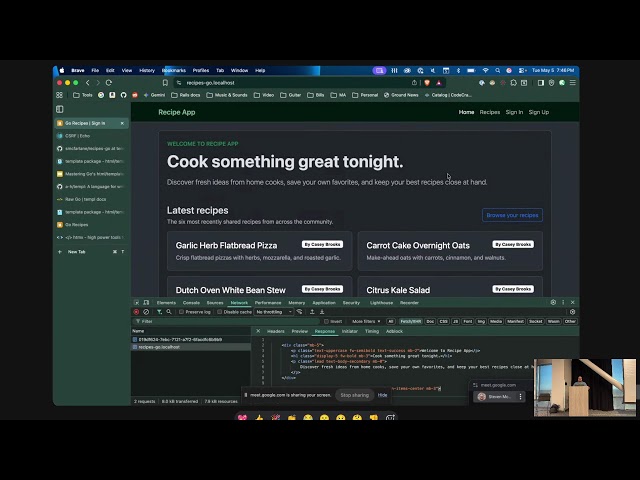This screenshot has height=480, width=640.
Task: Clear the network log
Action: click(146, 312)
